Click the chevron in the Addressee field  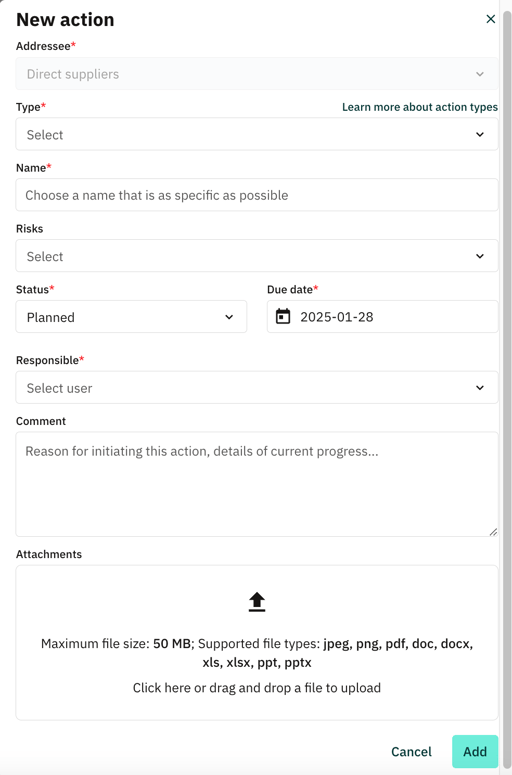(x=480, y=74)
